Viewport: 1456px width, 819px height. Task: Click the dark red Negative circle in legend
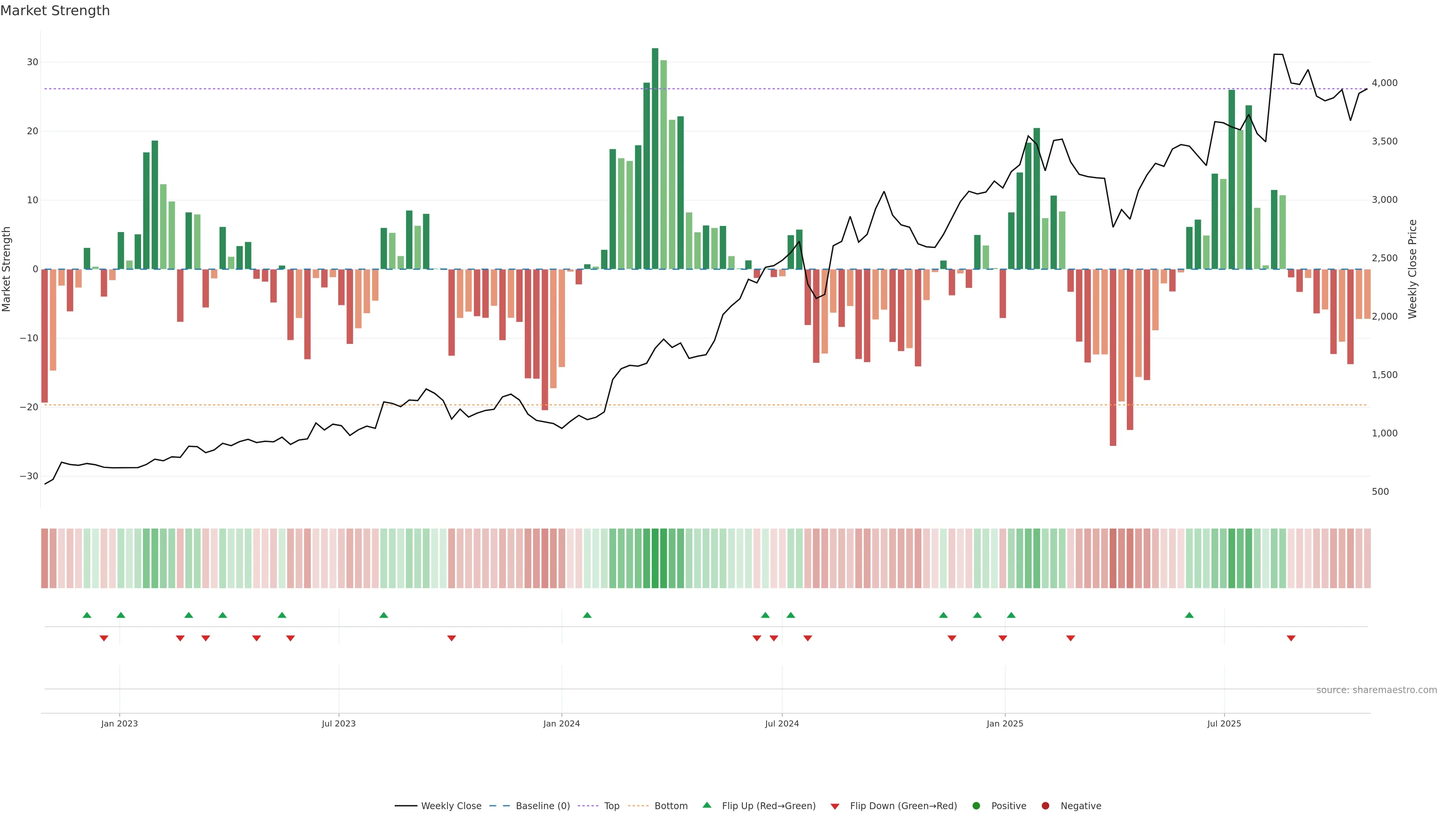tap(1045, 805)
